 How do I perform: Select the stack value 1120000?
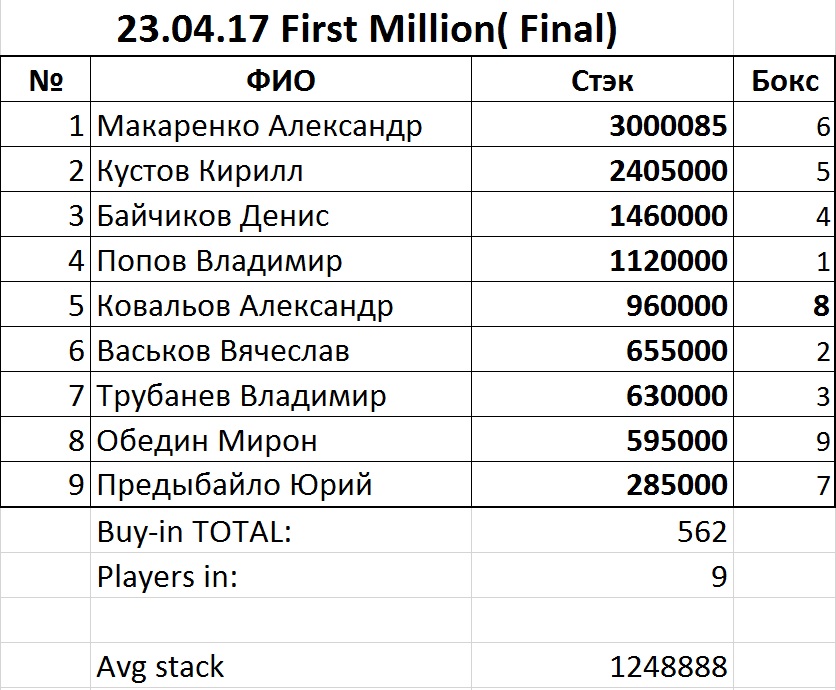tap(667, 261)
